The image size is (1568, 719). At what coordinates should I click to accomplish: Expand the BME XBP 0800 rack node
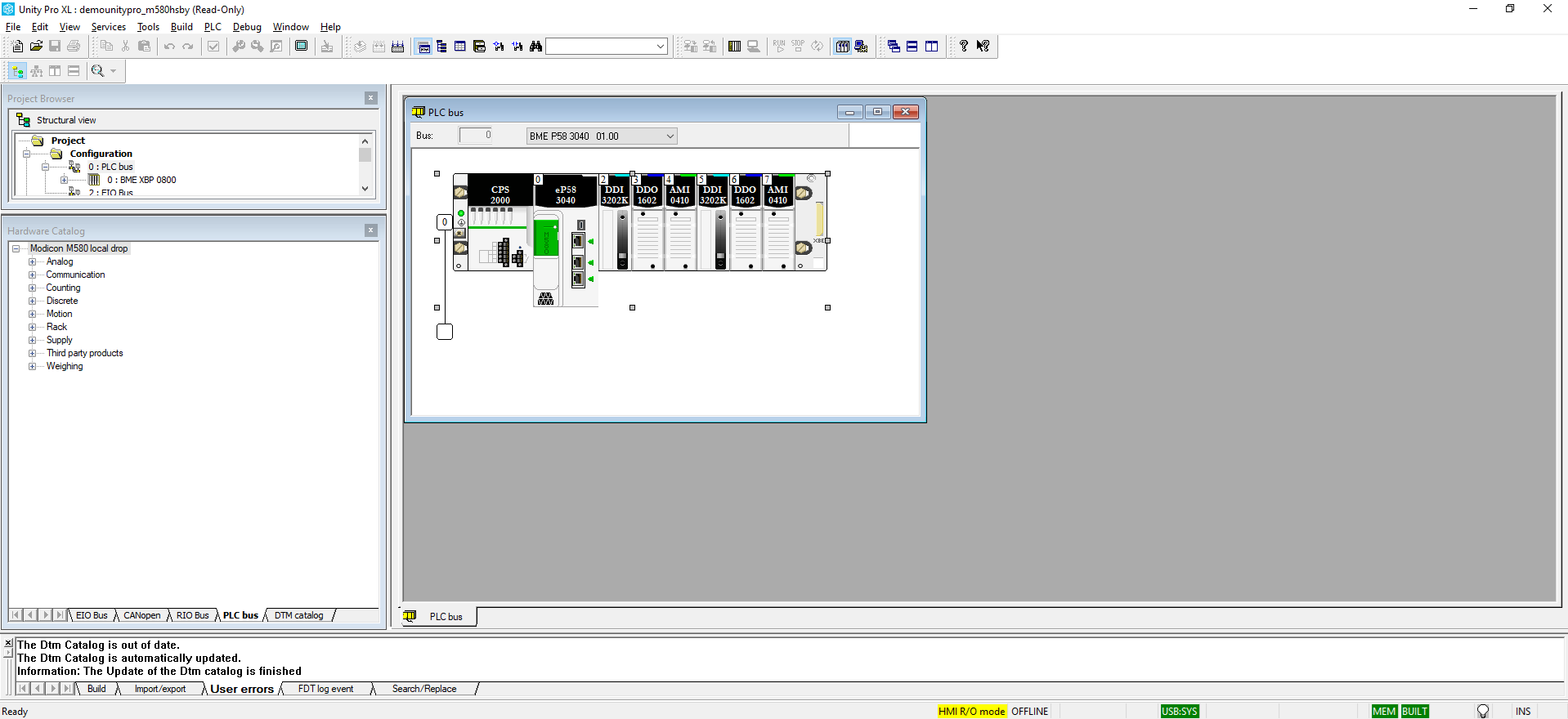pyautogui.click(x=64, y=180)
